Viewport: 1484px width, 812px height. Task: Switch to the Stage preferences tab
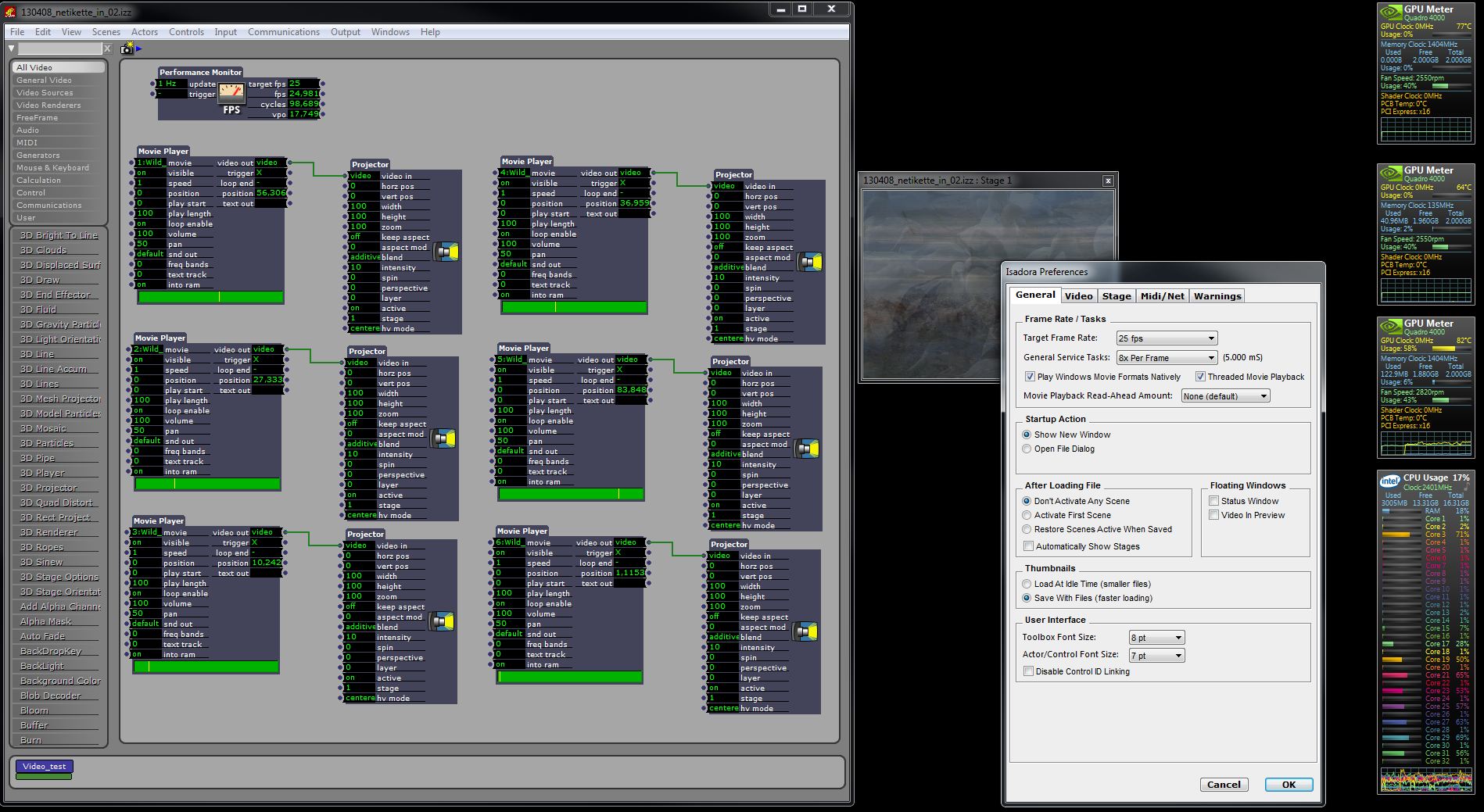point(1116,296)
